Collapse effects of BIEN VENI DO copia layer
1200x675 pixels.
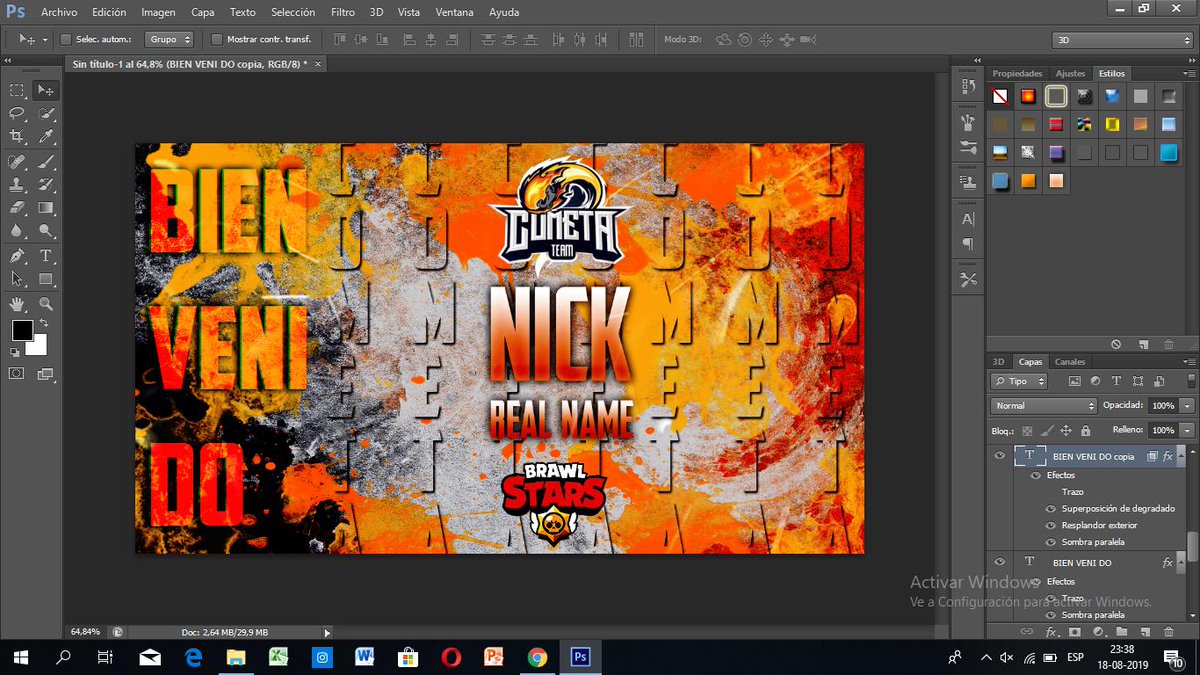(x=1182, y=456)
